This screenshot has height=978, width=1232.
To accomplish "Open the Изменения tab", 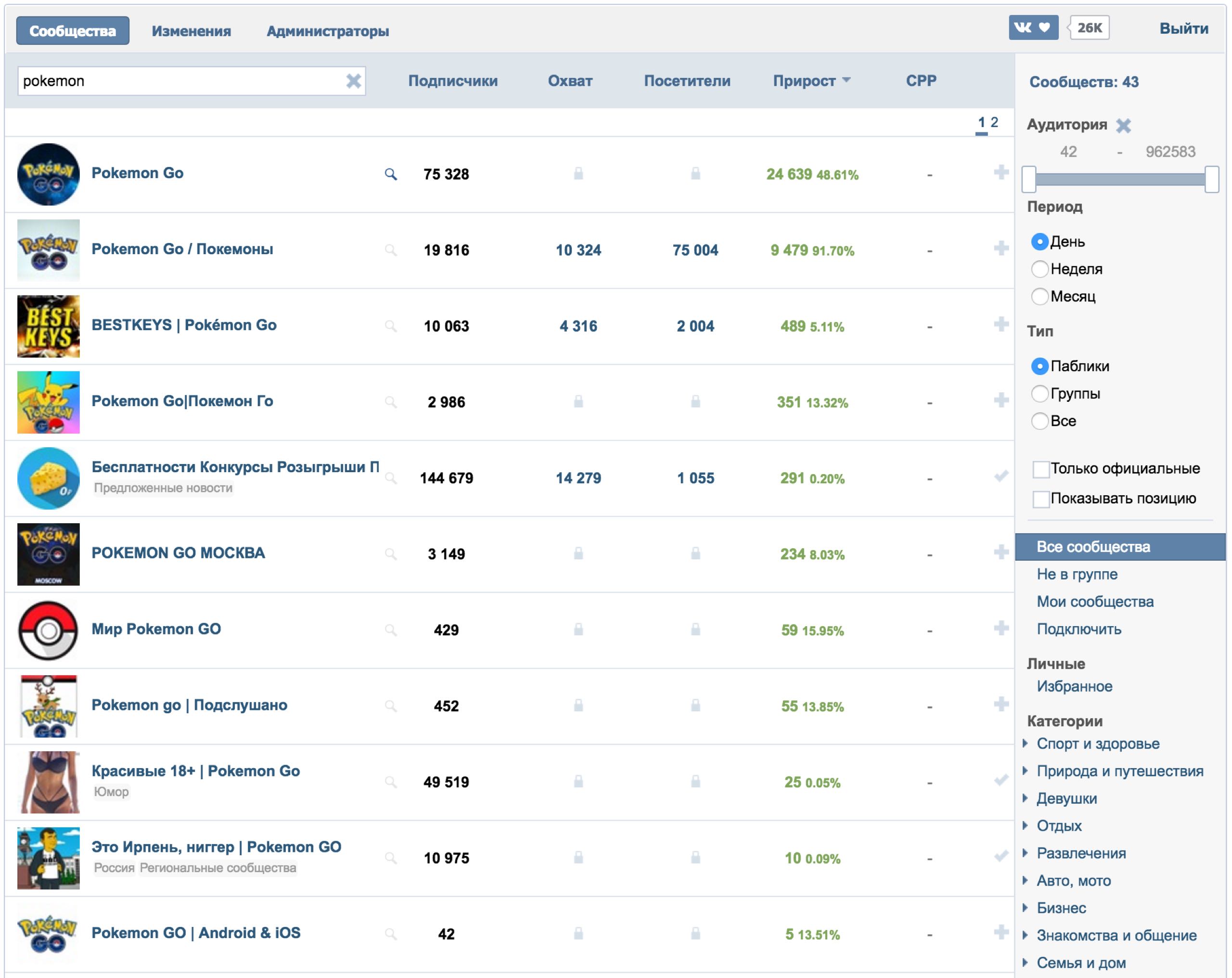I will coord(192,31).
